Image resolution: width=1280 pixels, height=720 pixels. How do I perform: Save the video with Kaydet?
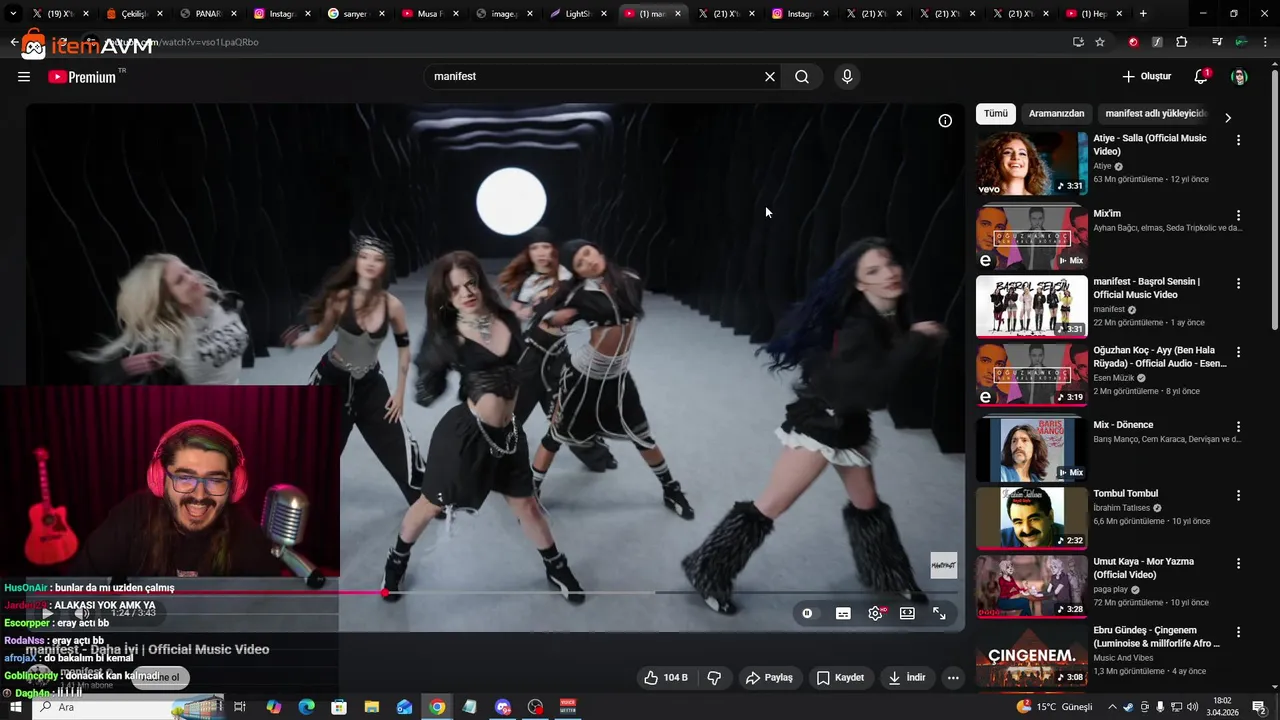point(840,678)
